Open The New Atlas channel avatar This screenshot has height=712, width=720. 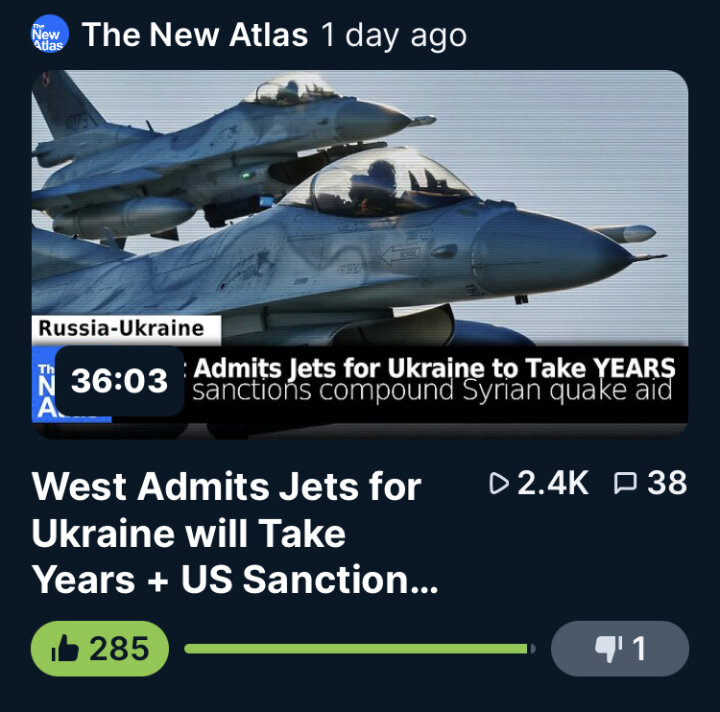click(x=50, y=34)
